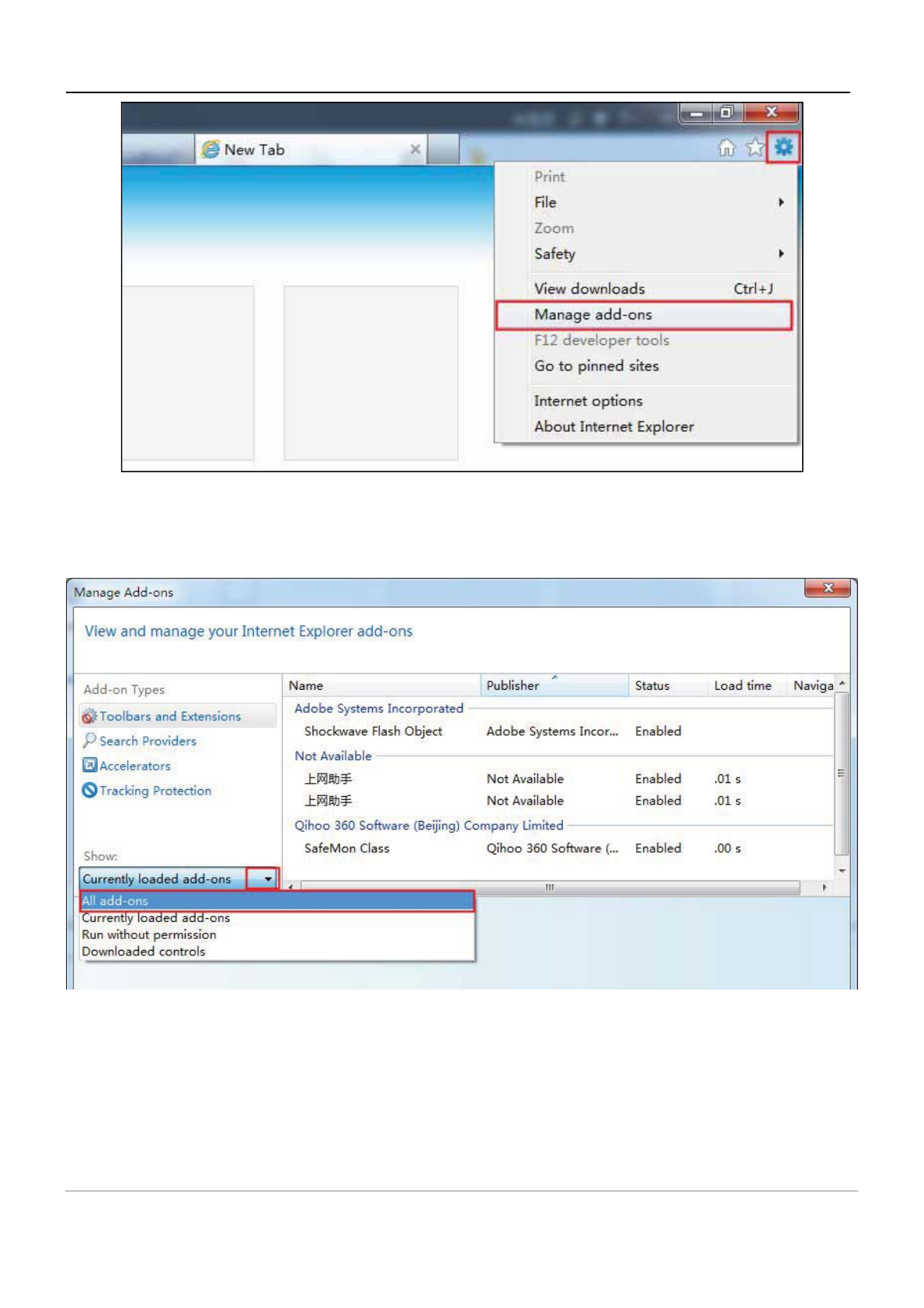
Task: Click the Favorites star icon
Action: point(755,148)
